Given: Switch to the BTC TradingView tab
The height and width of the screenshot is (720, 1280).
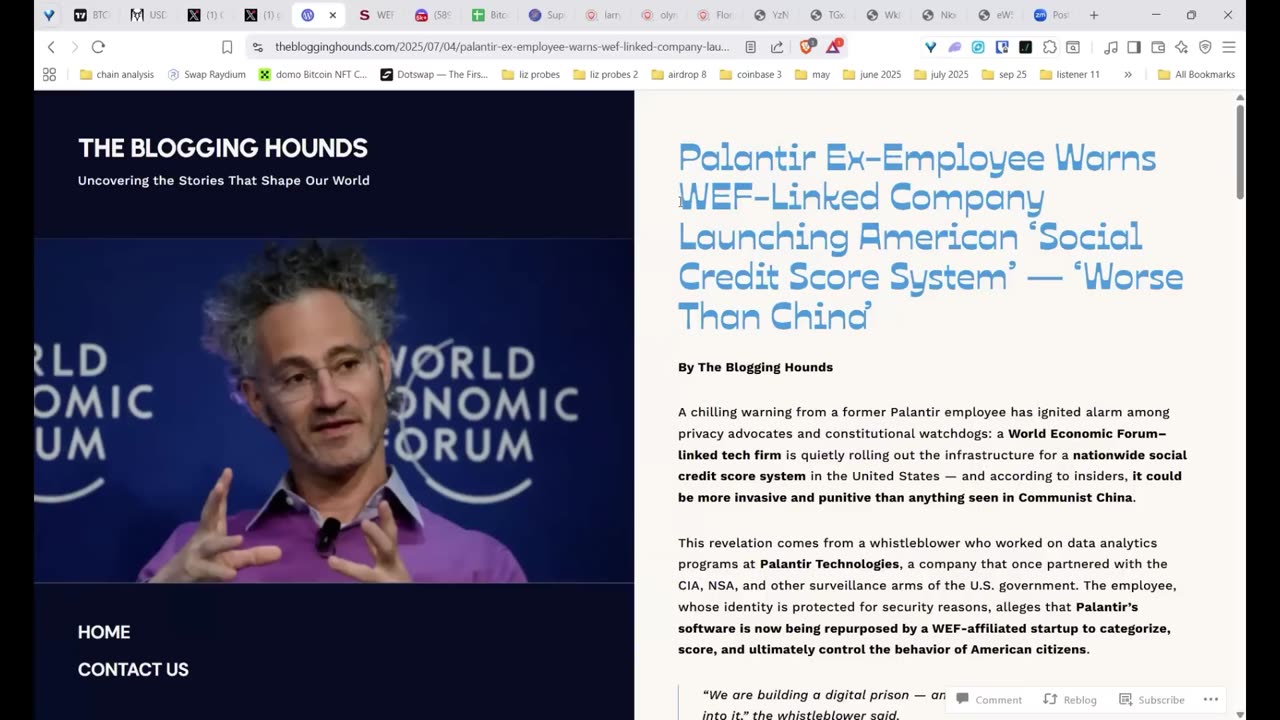Looking at the screenshot, I should (91, 15).
